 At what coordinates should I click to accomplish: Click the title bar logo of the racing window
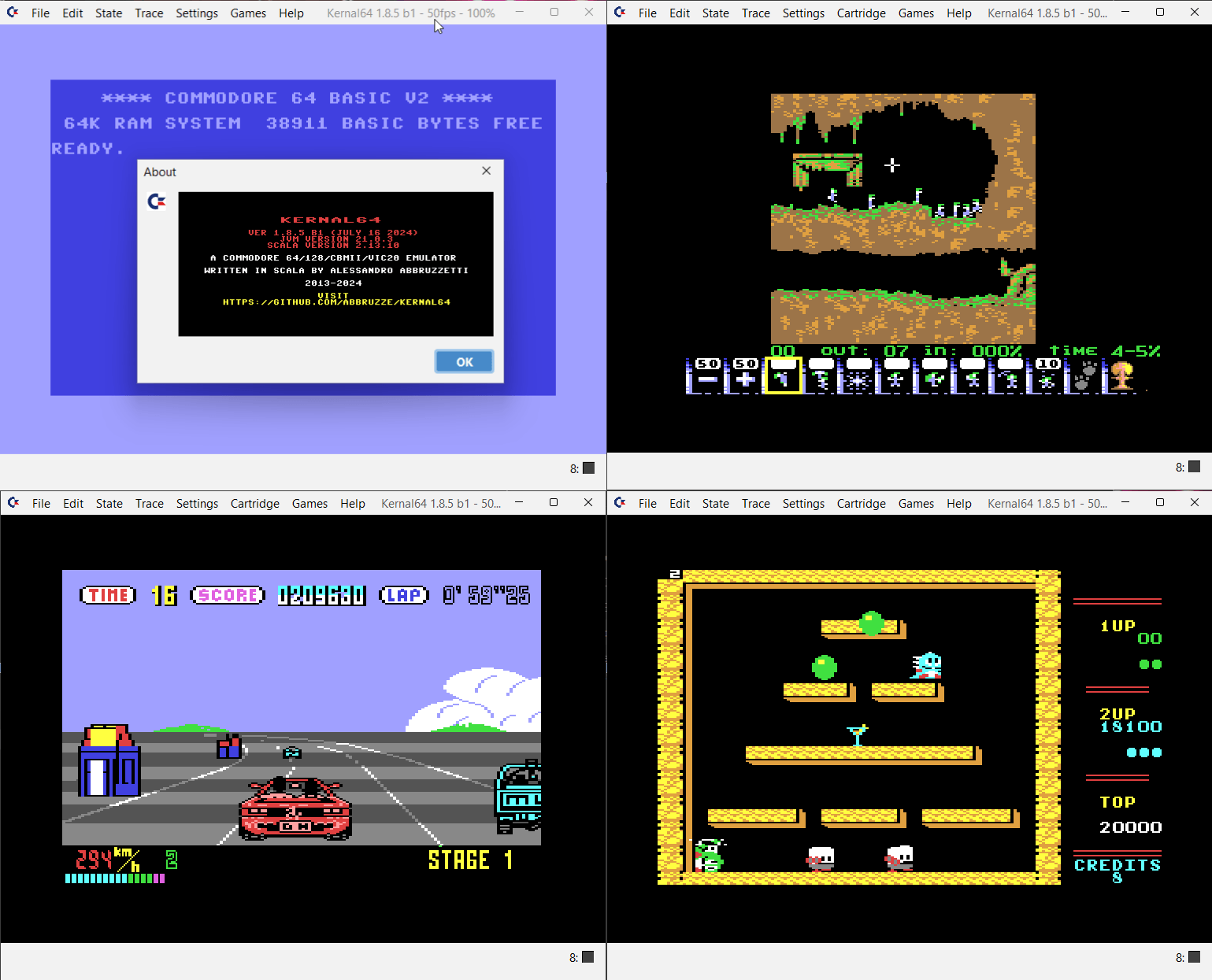click(x=13, y=503)
